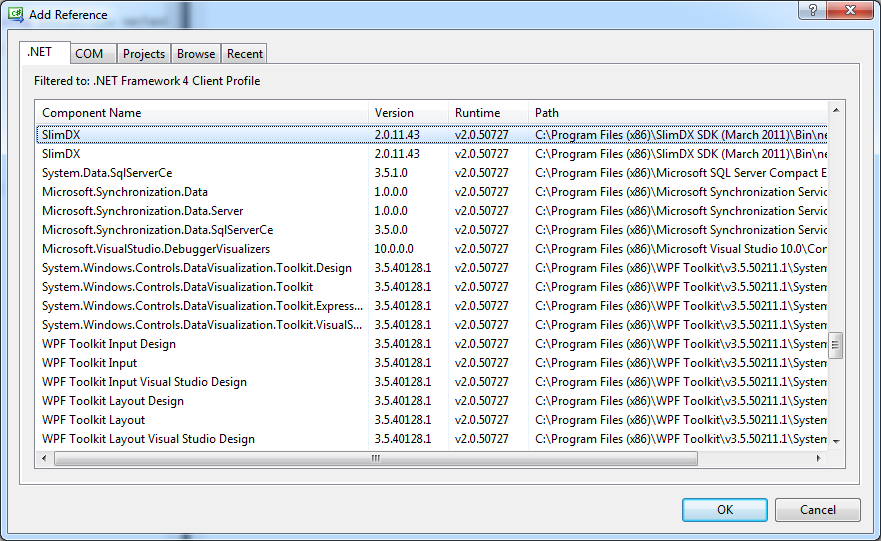Select WPF Toolkit Layout Design row

pos(432,401)
